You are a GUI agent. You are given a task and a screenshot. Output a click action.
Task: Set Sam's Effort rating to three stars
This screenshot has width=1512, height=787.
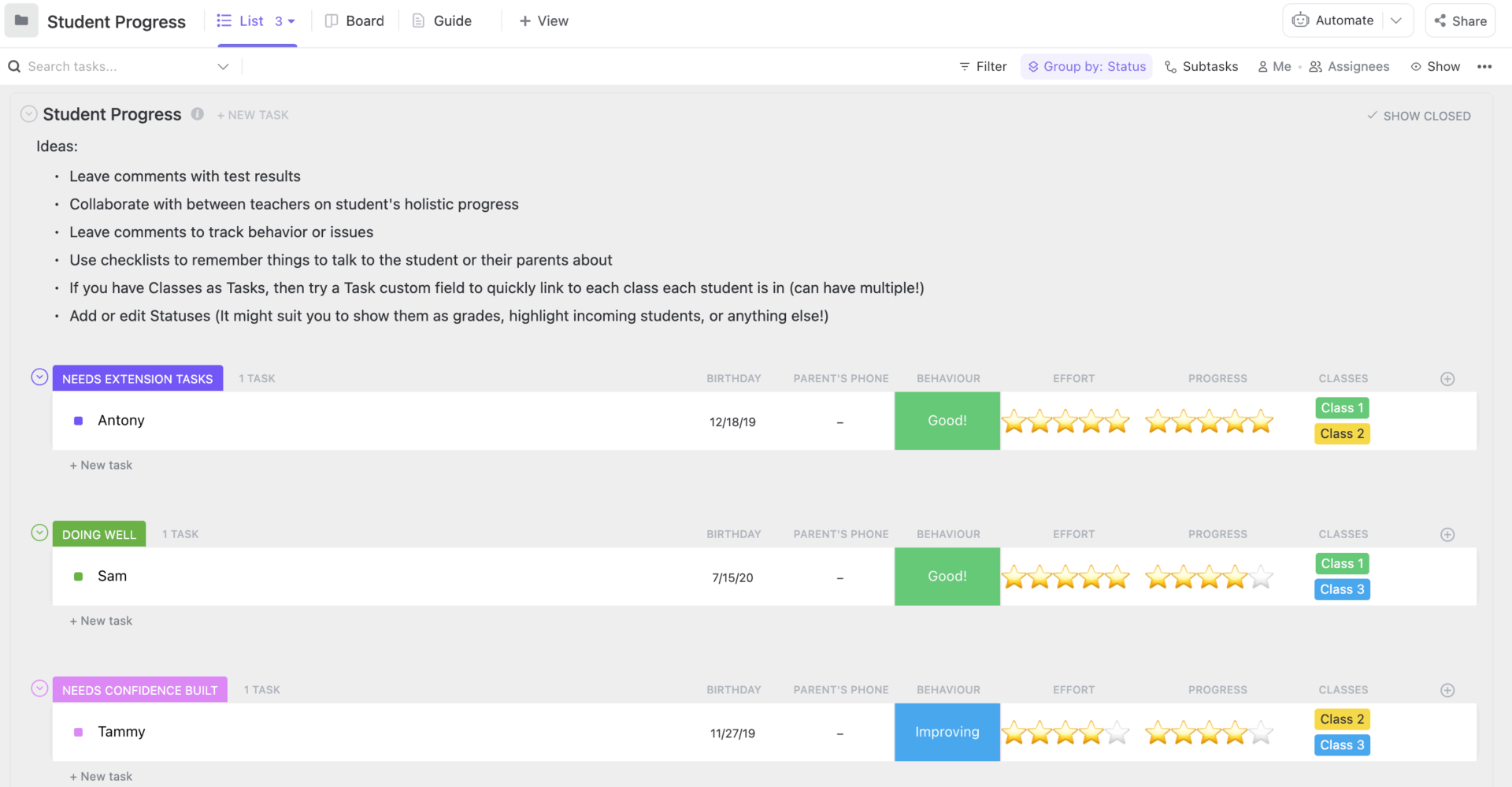pyautogui.click(x=1065, y=577)
